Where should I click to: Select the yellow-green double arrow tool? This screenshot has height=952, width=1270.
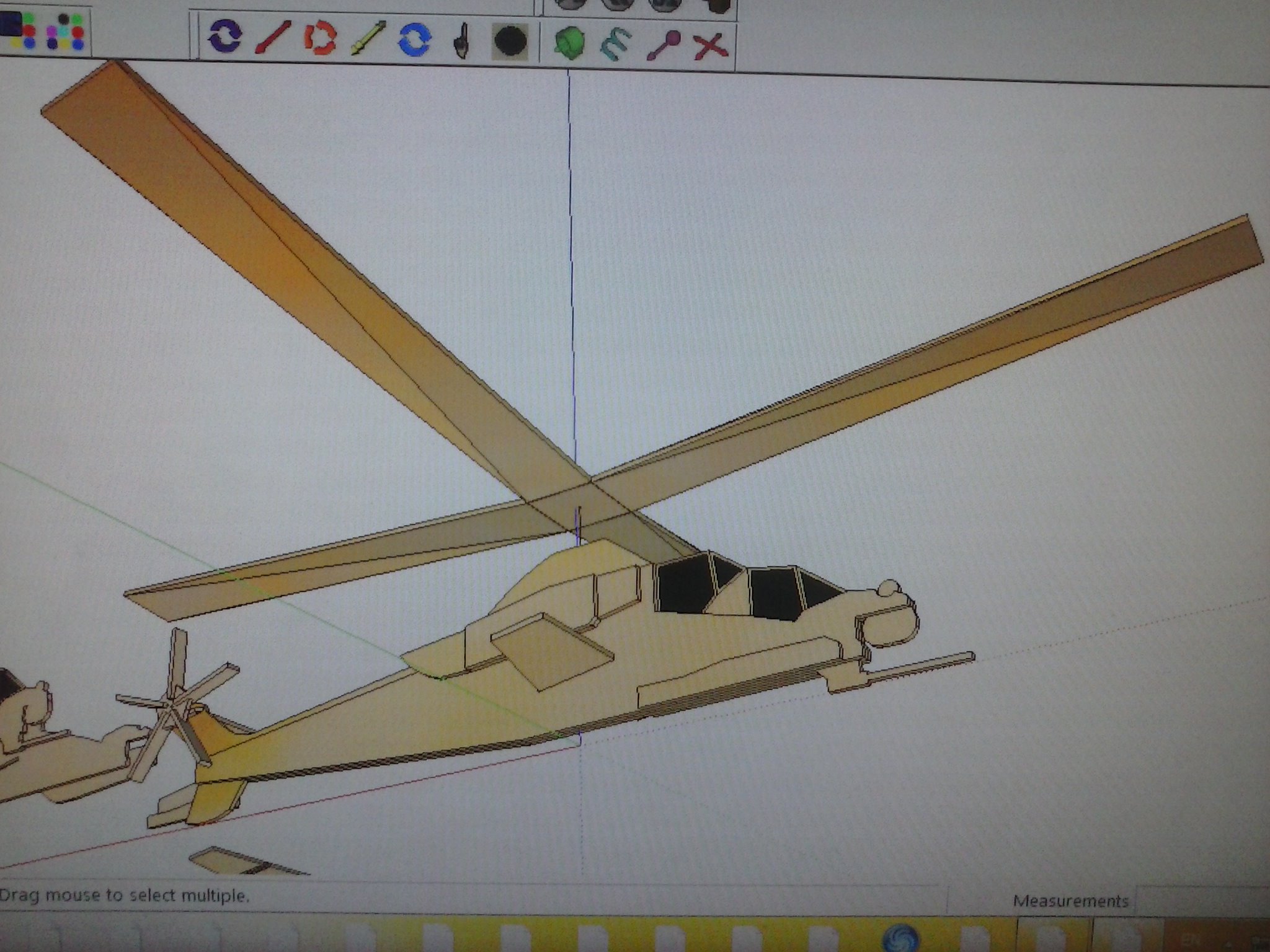point(368,38)
